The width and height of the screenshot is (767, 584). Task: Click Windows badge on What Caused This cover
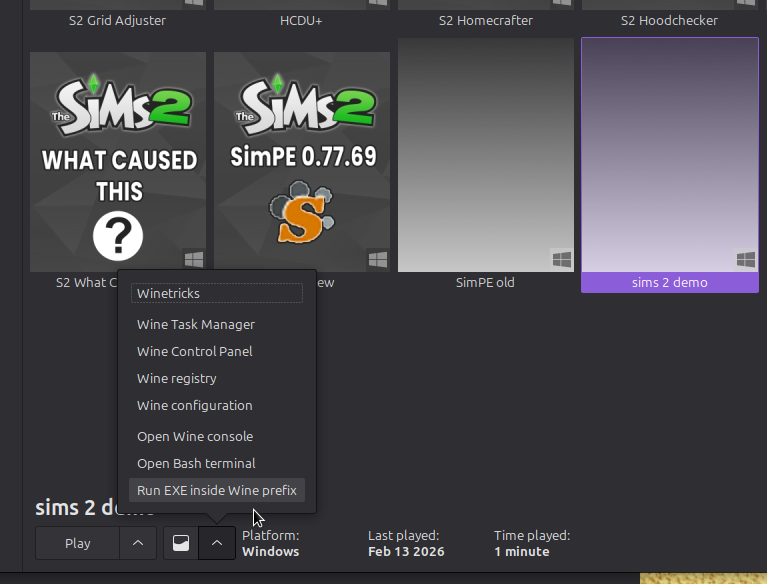[193, 260]
